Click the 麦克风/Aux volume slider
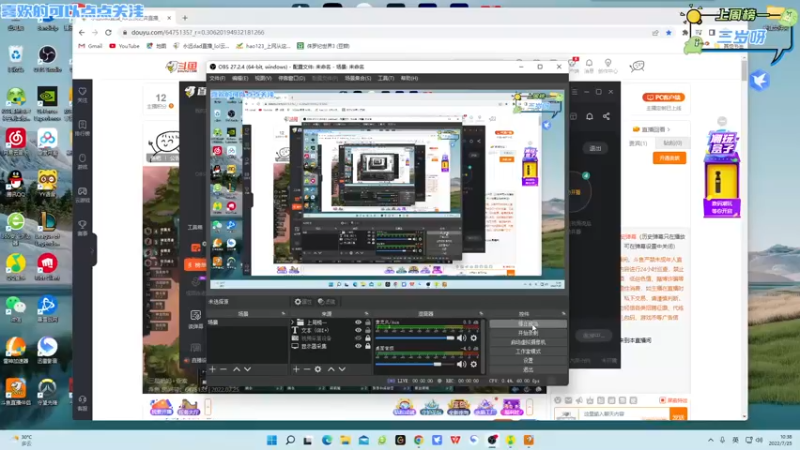This screenshot has width=800, height=450. (x=414, y=338)
